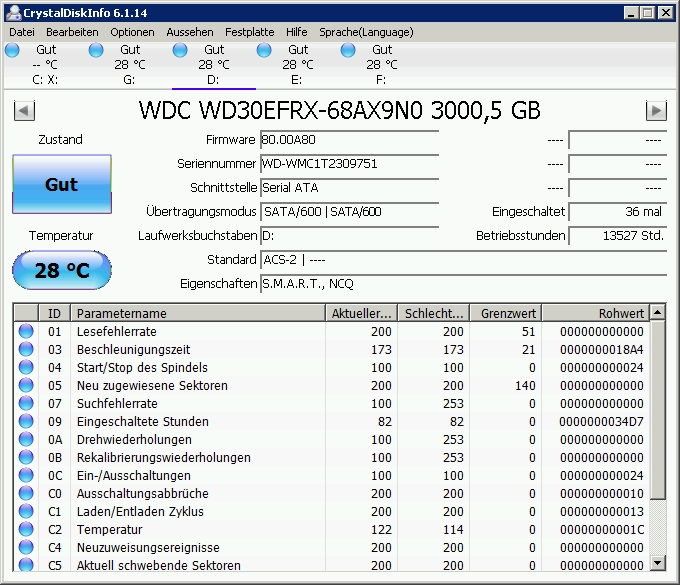Click status orb of Neu zugewiesene Sektoren row
Image resolution: width=680 pixels, height=585 pixels.
click(26, 385)
